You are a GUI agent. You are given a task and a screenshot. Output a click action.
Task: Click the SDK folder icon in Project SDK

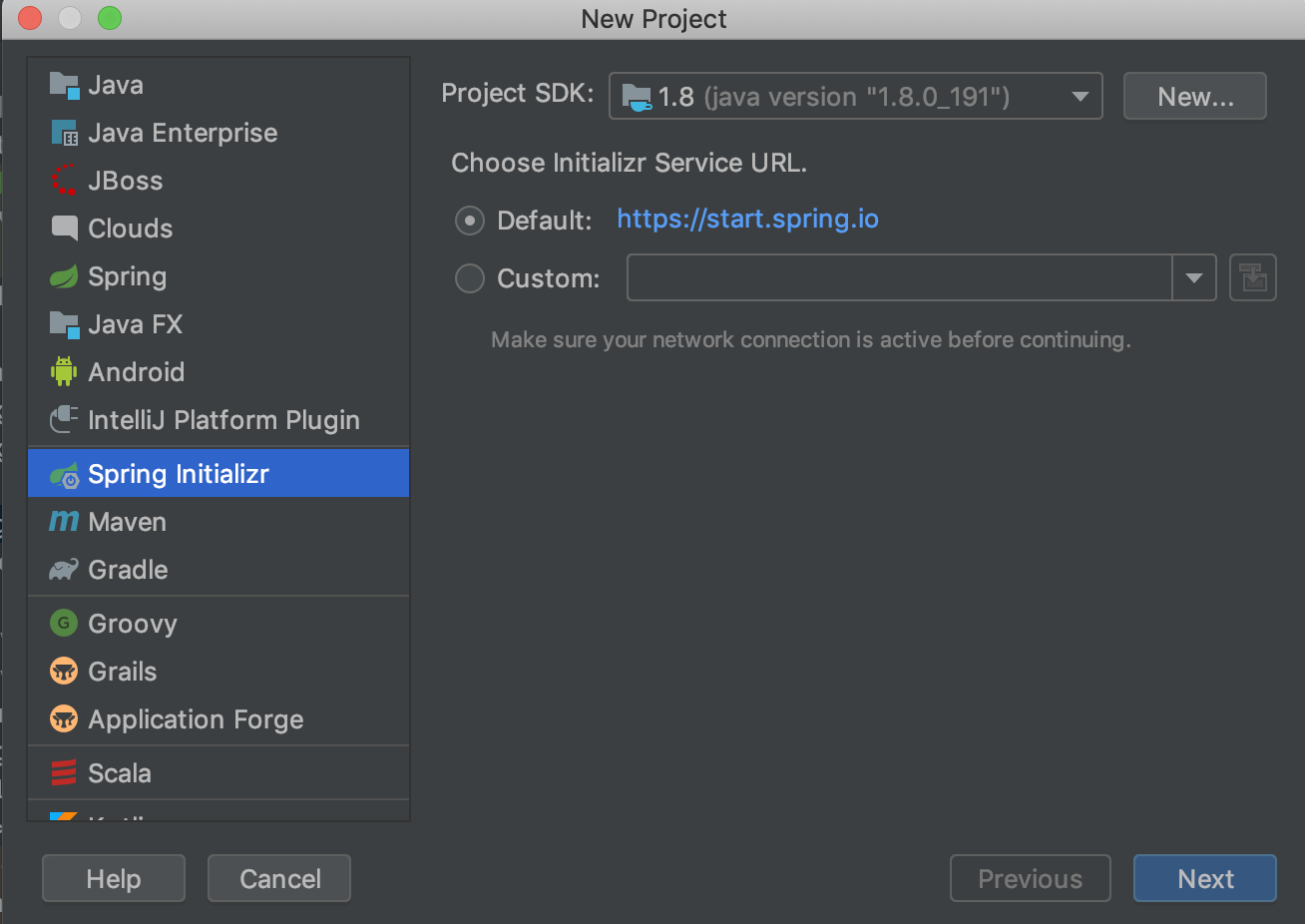(637, 97)
